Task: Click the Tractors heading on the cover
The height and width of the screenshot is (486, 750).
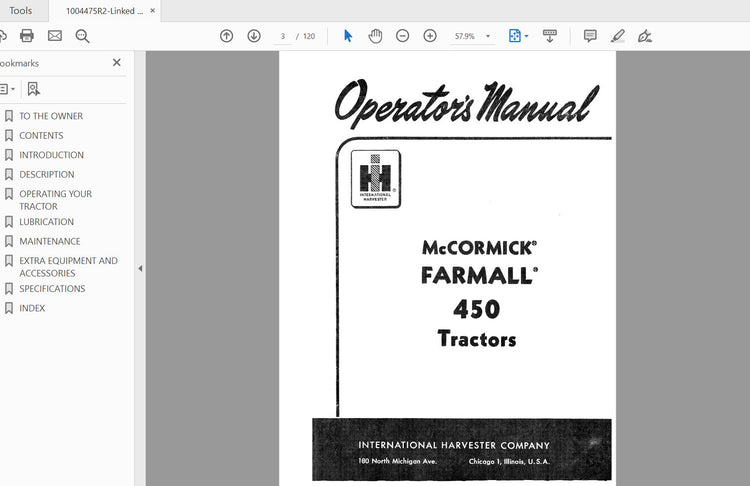Action: click(477, 339)
